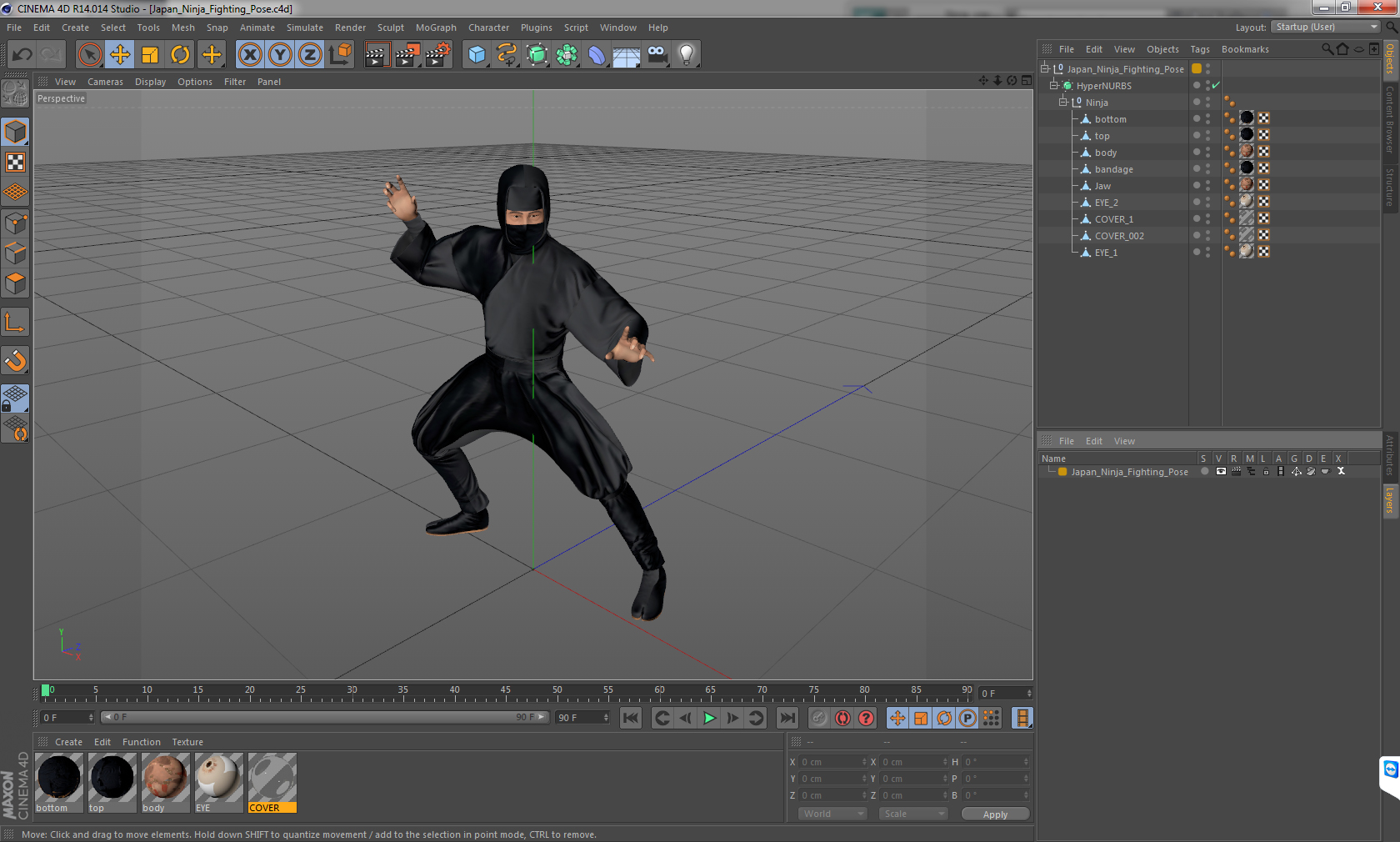The width and height of the screenshot is (1400, 842).
Task: Add a HyperNURBS generator object
Action: 537,55
